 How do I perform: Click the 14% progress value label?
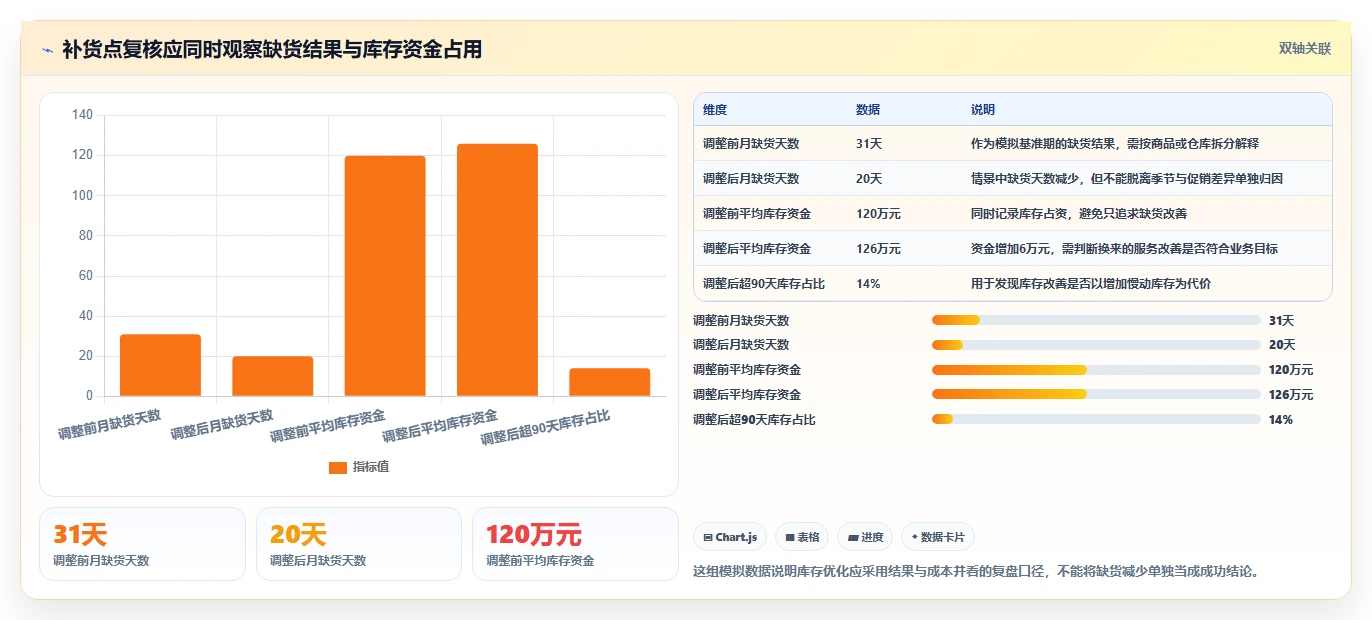point(1281,420)
